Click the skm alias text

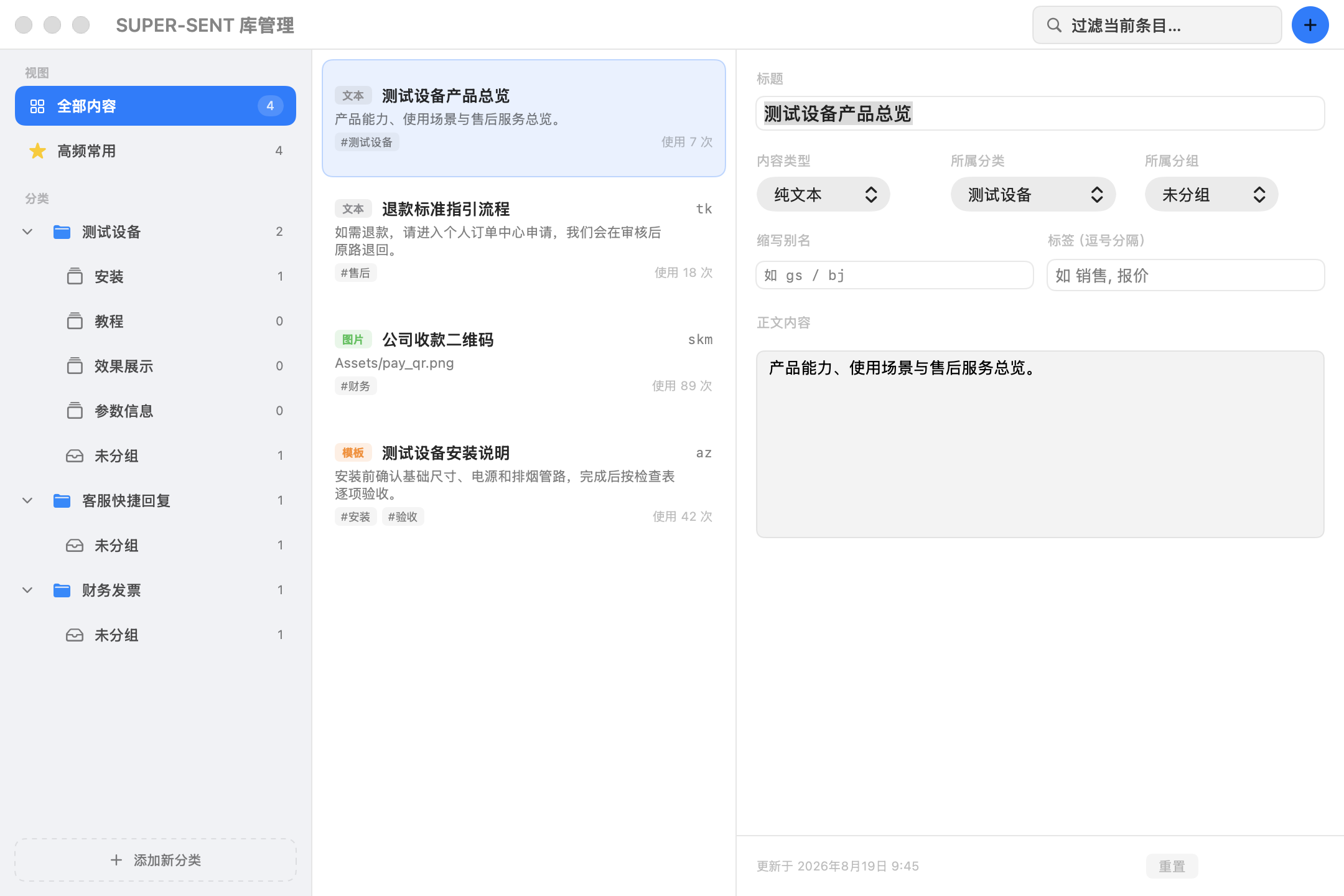(701, 340)
